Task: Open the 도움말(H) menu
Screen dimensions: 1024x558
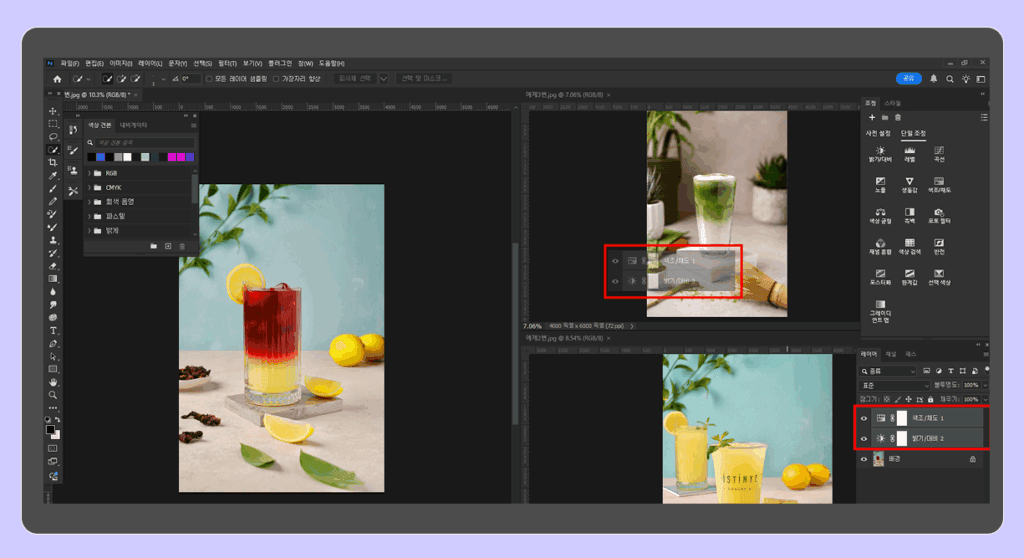Action: [x=332, y=63]
